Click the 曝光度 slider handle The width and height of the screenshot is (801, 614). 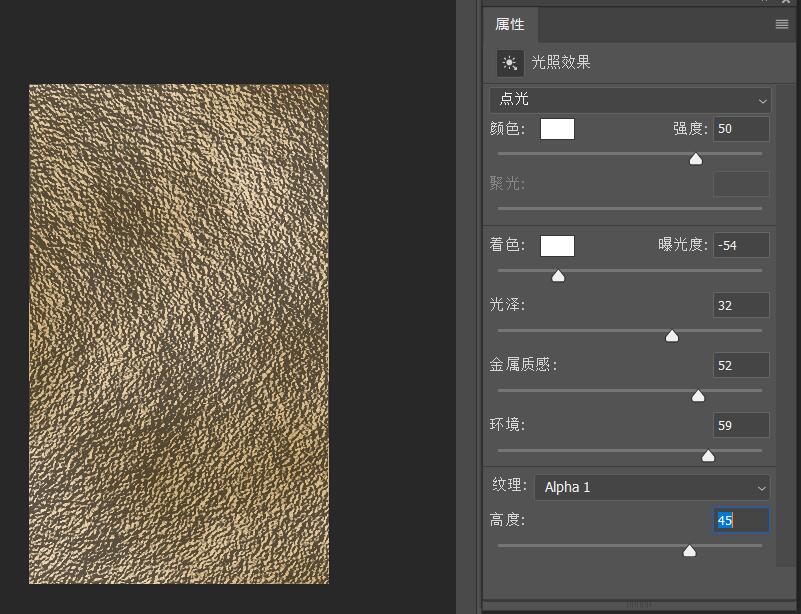pyautogui.click(x=558, y=276)
